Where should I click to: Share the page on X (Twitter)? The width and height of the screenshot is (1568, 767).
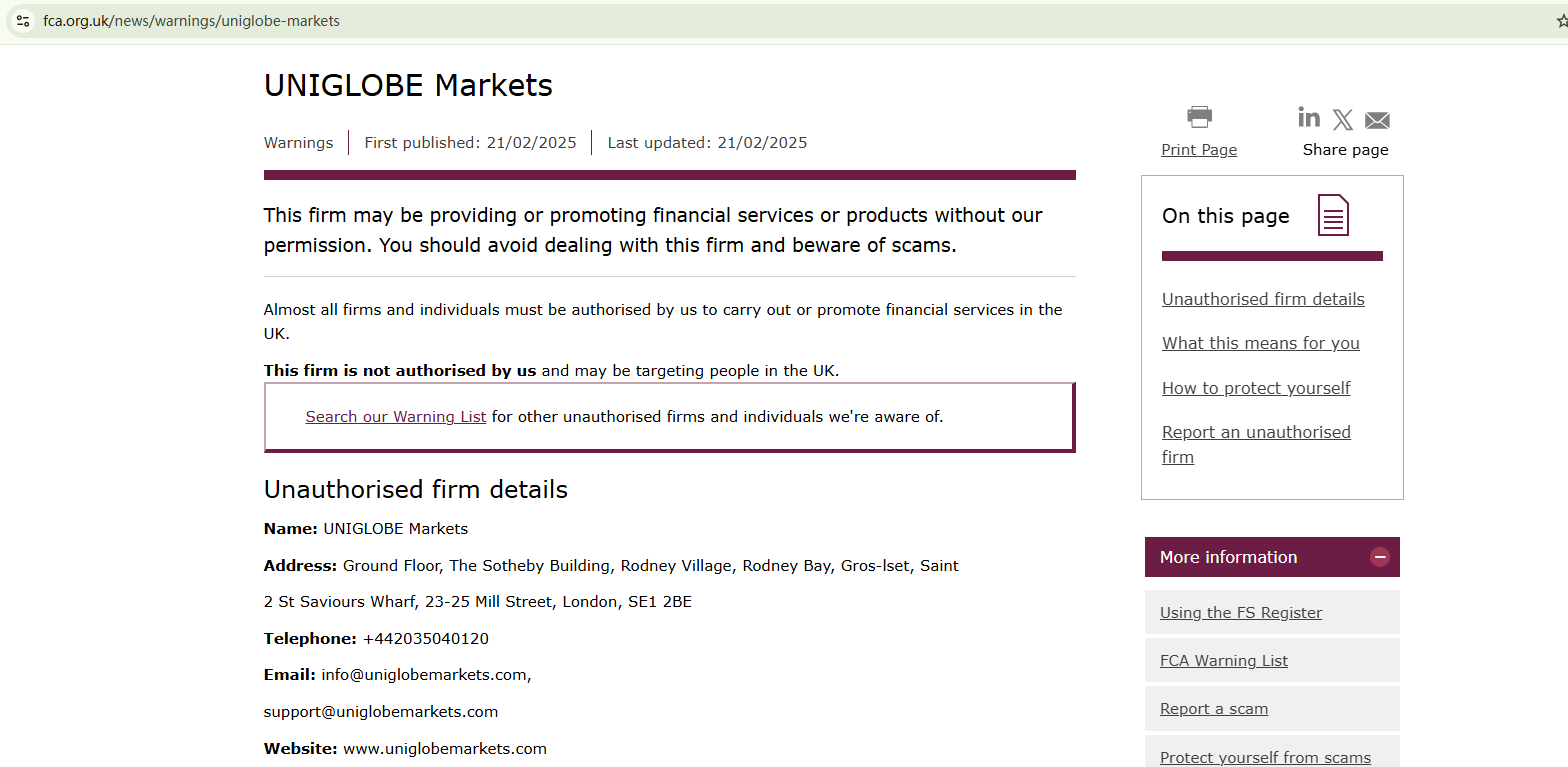(1343, 120)
